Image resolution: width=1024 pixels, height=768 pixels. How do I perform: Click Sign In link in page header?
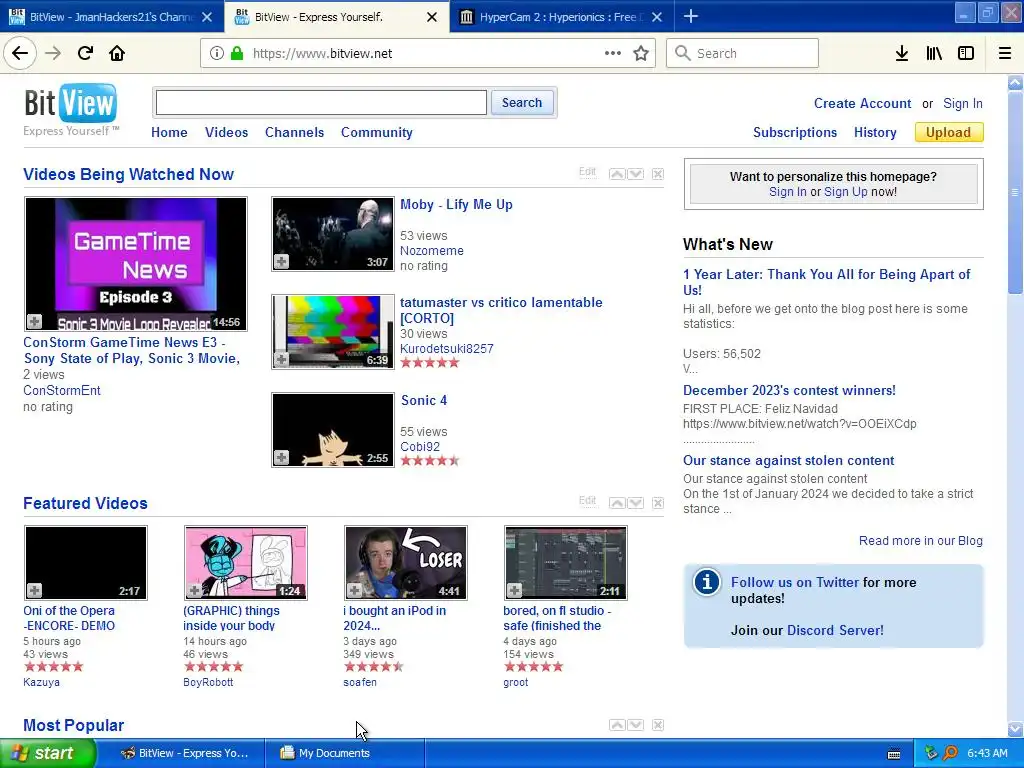(x=963, y=103)
